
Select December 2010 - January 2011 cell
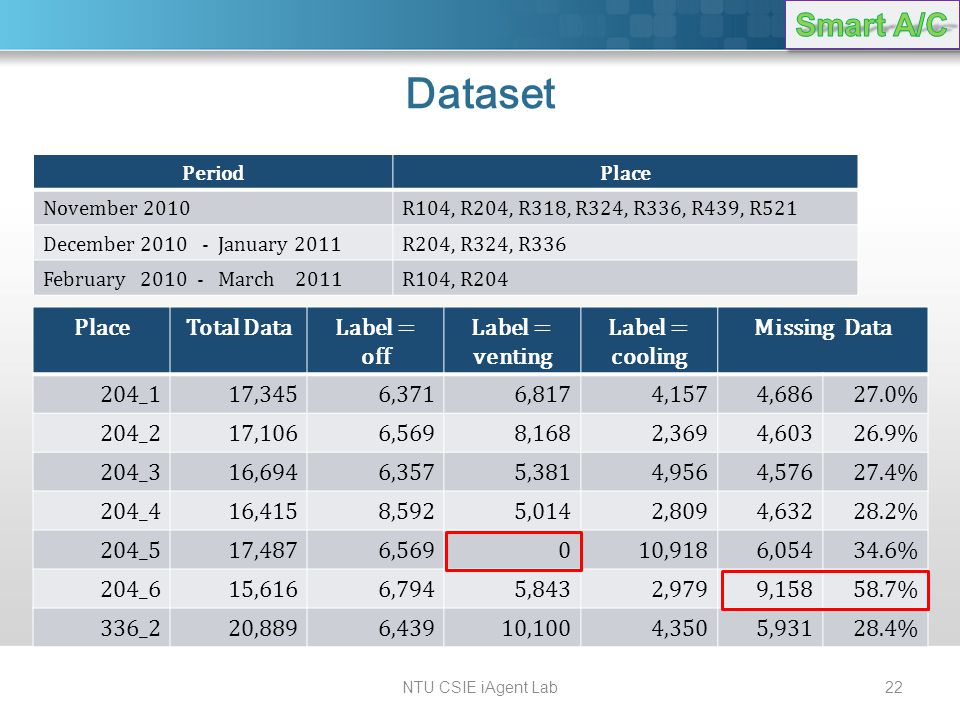point(213,244)
